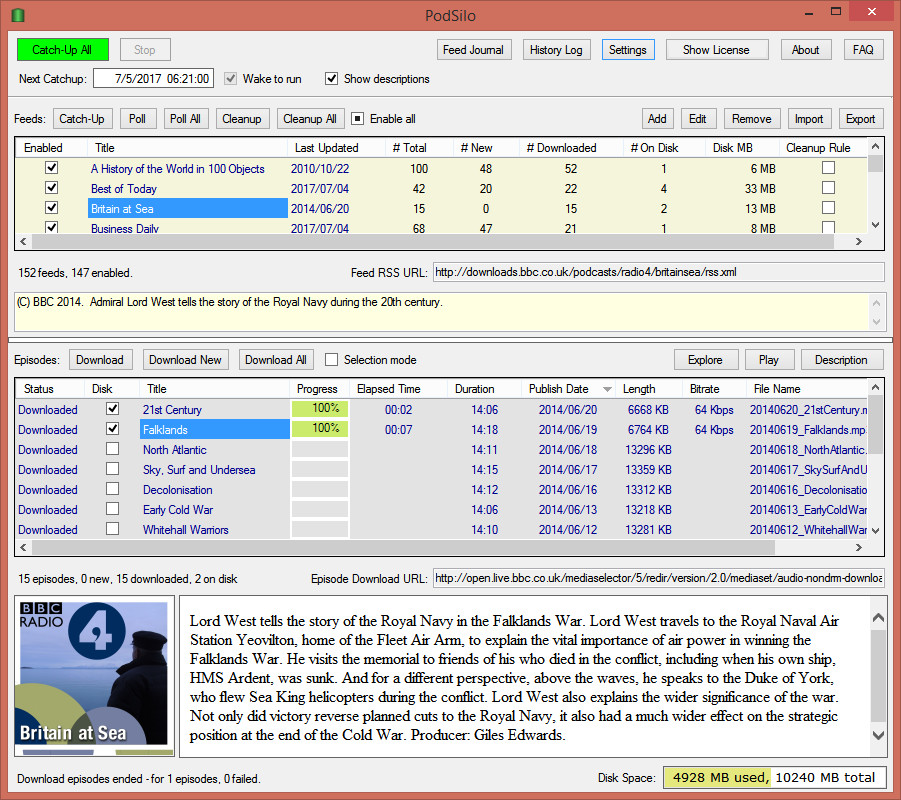Click the 21st Century progress bar
Viewport: 901px width, 800px height.
[x=320, y=409]
